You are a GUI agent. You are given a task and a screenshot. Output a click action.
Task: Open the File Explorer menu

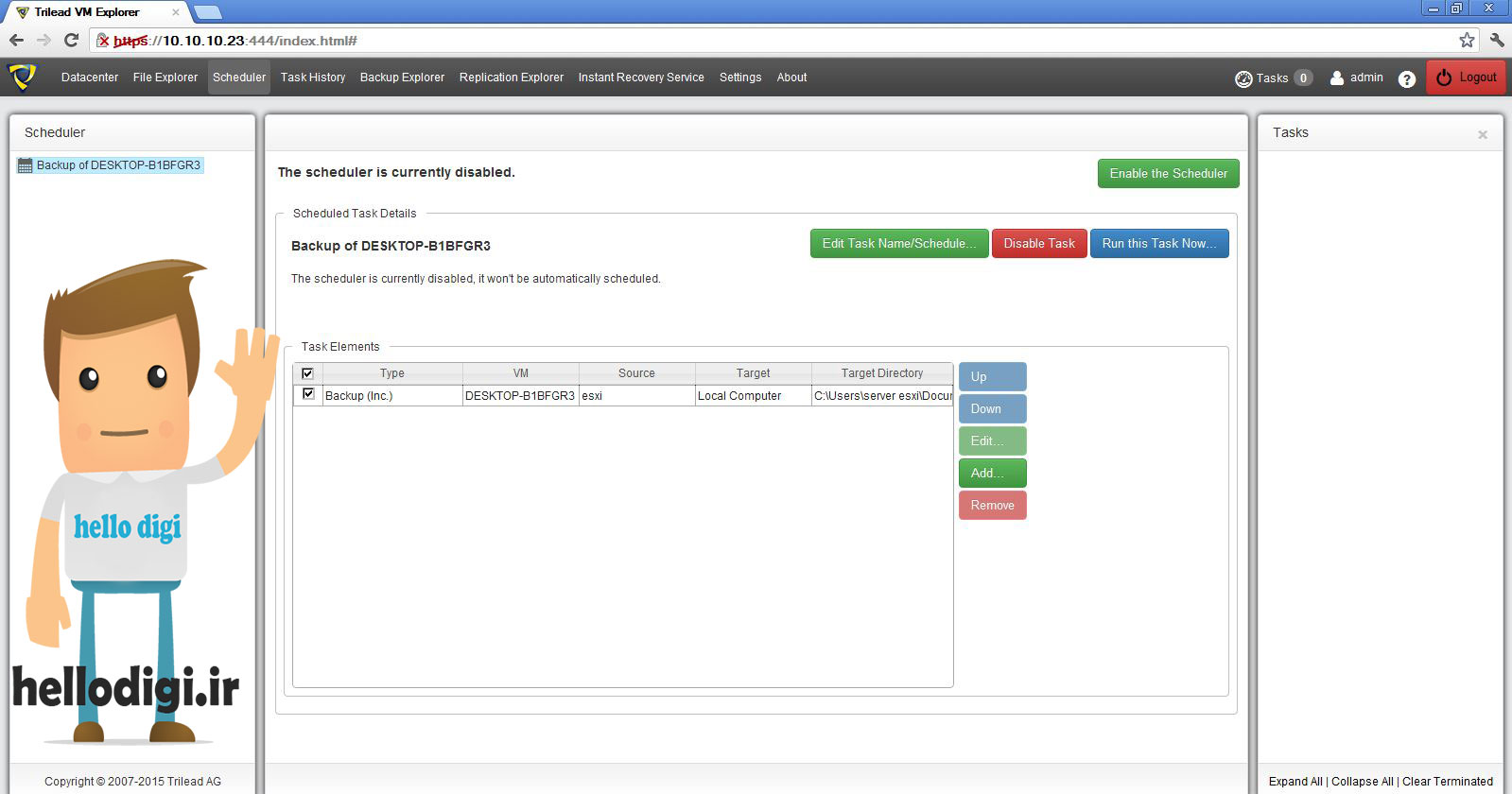coord(165,78)
